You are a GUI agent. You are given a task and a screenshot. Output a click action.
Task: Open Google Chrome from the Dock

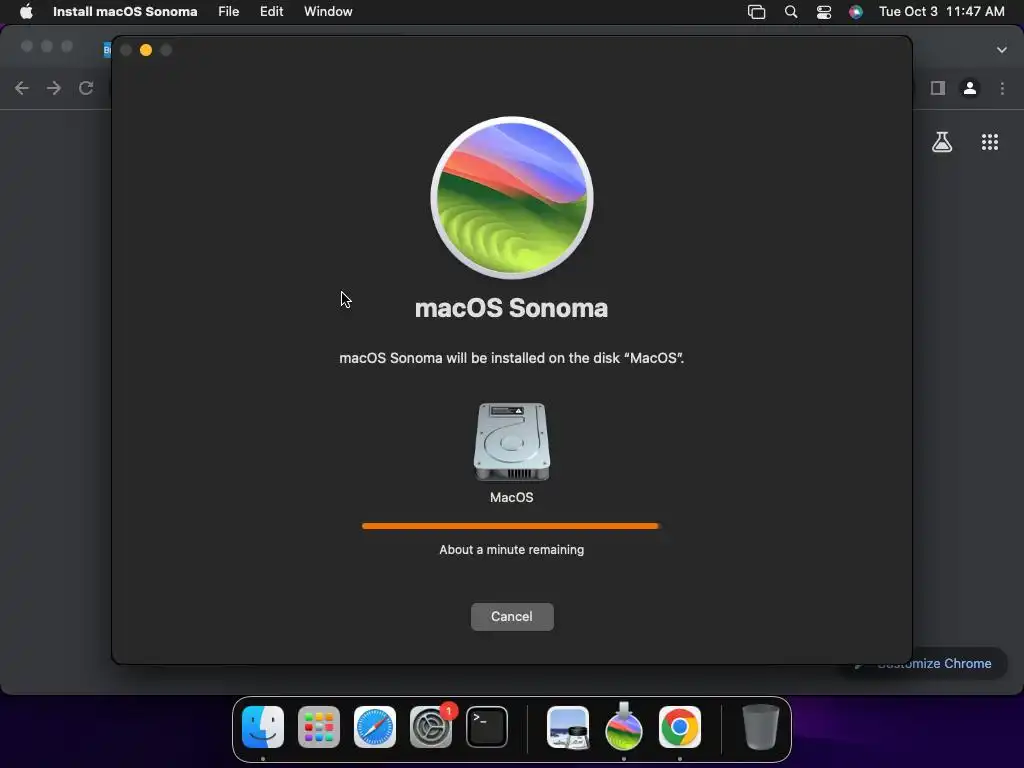pyautogui.click(x=680, y=727)
